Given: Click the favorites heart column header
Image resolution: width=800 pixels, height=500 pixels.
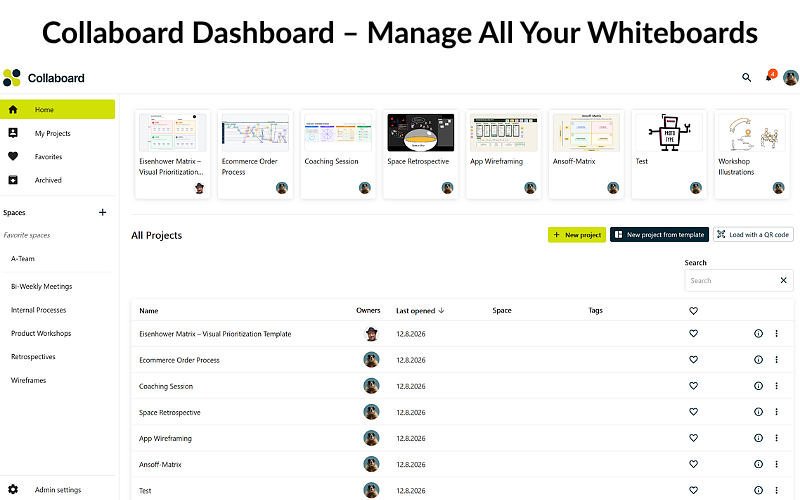Looking at the screenshot, I should (693, 311).
